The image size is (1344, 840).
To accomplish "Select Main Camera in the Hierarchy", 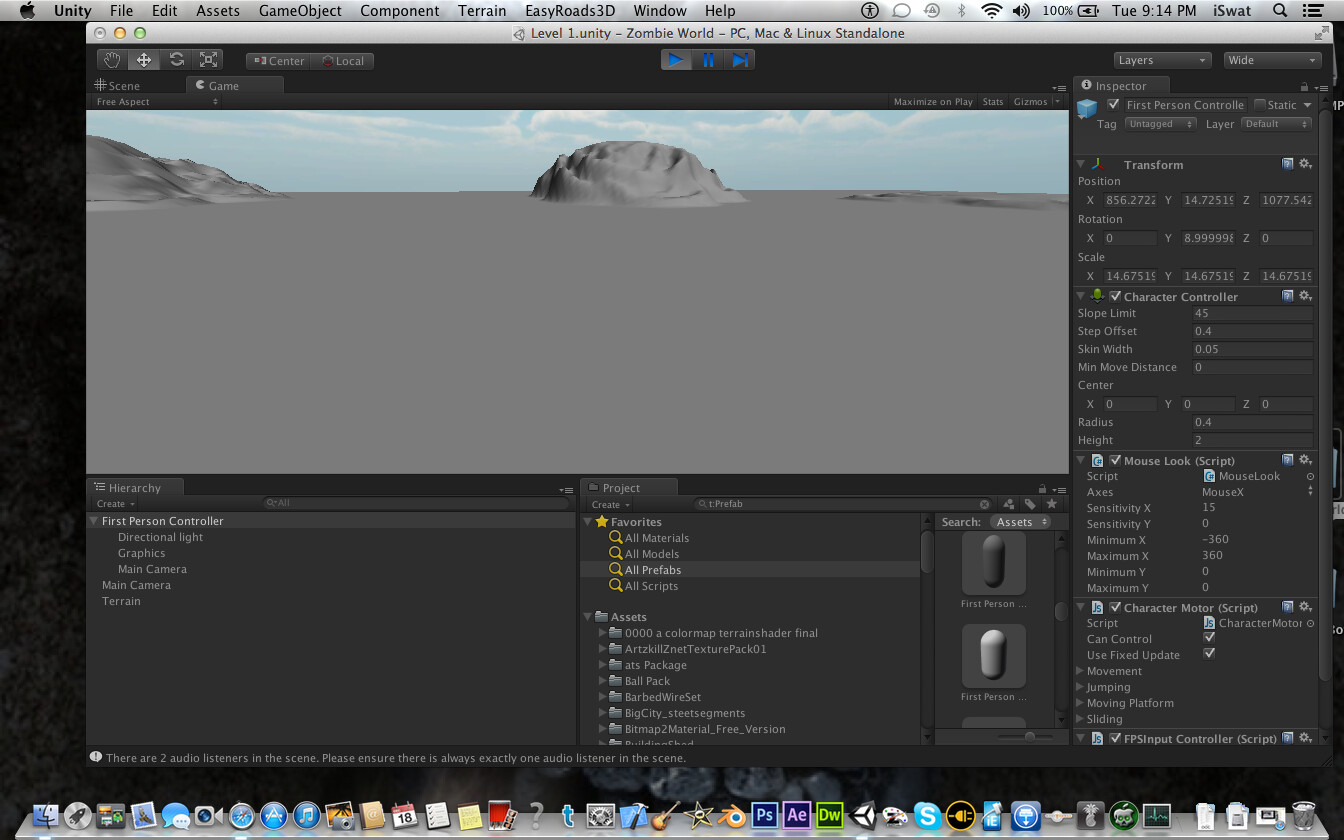I will [136, 585].
